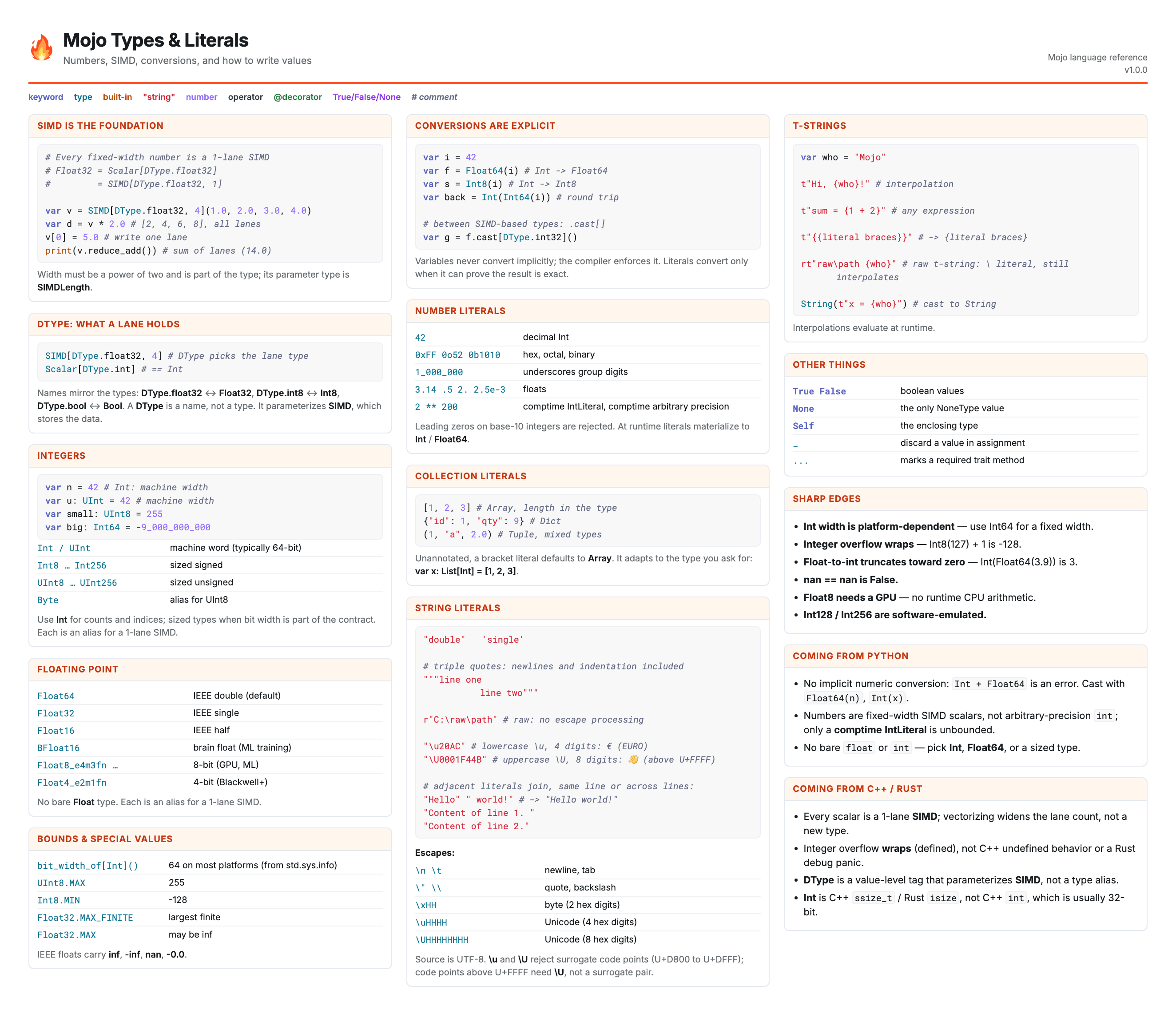1176x1010 pixels.
Task: Click "Int128 / Int256 are software-emulated." bullet
Action: [895, 615]
